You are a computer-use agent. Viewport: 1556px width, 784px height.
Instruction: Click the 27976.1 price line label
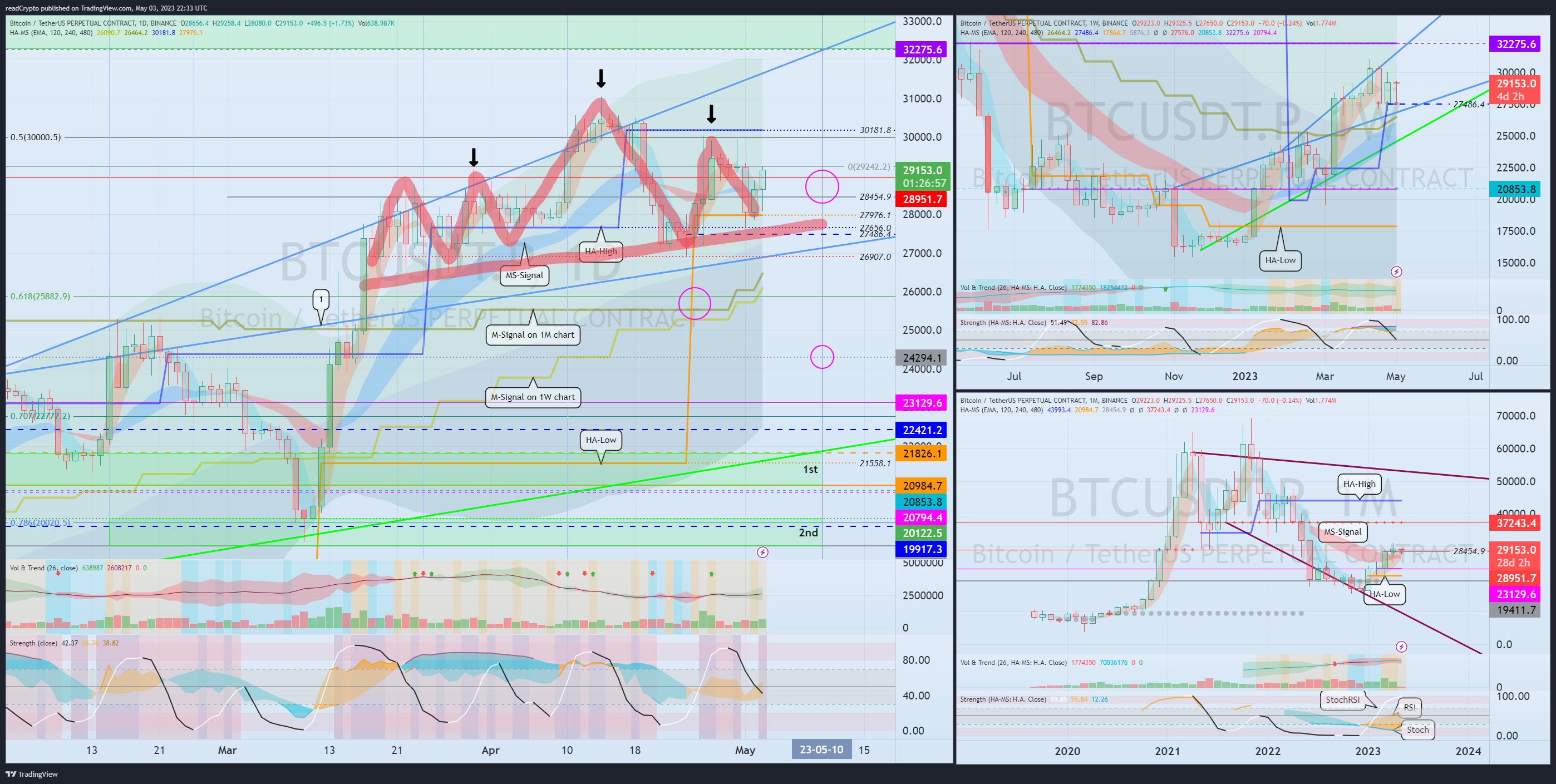click(875, 215)
